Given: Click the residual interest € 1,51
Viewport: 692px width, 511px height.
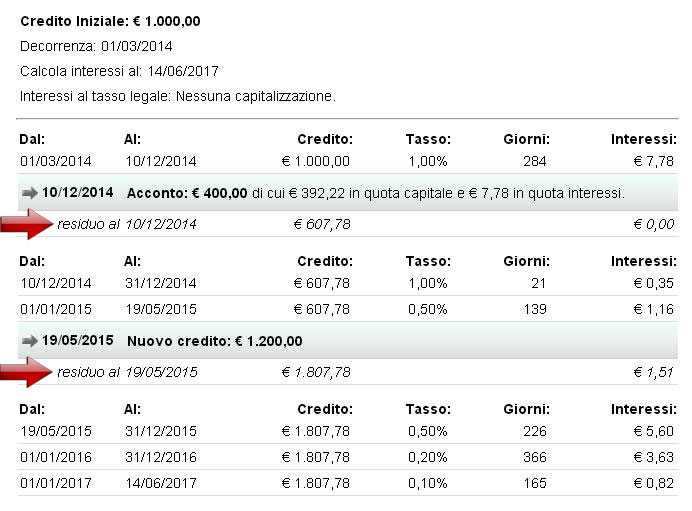Looking at the screenshot, I should 654,372.
